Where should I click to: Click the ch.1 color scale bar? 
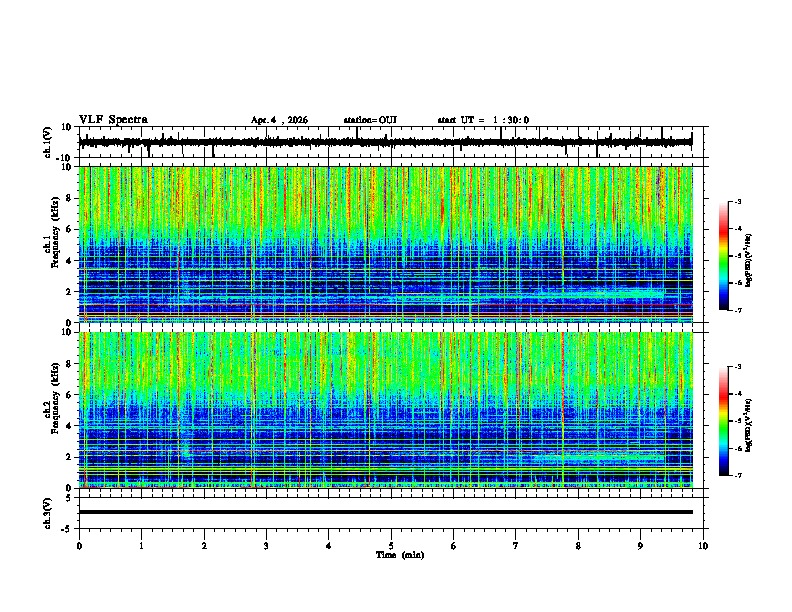(x=724, y=256)
